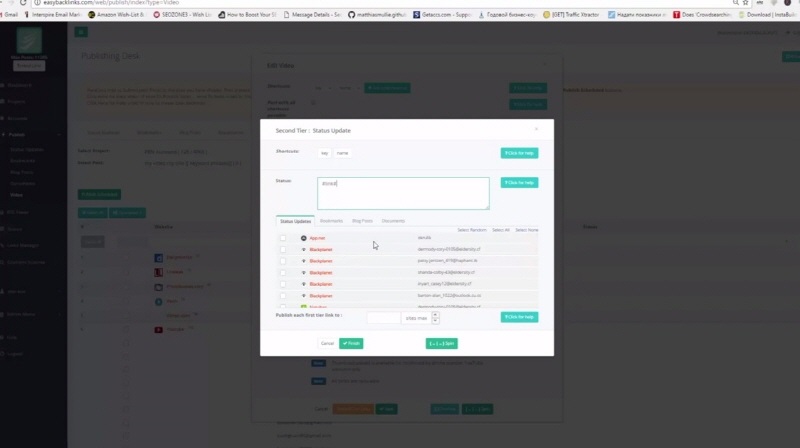800x448 pixels.
Task: Open the matthiasmullie GitHub bookmark
Action: tap(377, 15)
